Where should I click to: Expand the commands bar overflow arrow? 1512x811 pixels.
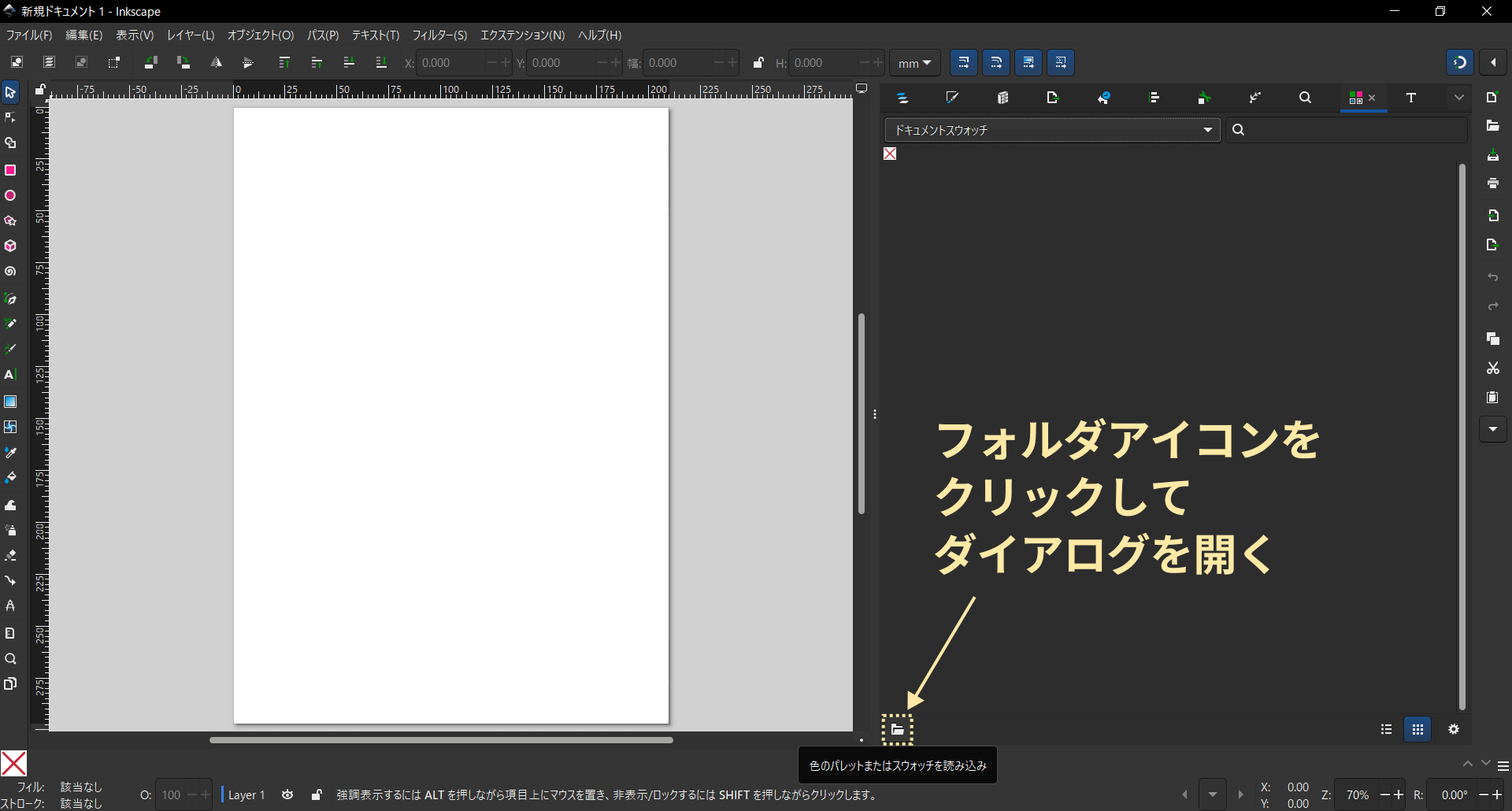pyautogui.click(x=1492, y=429)
